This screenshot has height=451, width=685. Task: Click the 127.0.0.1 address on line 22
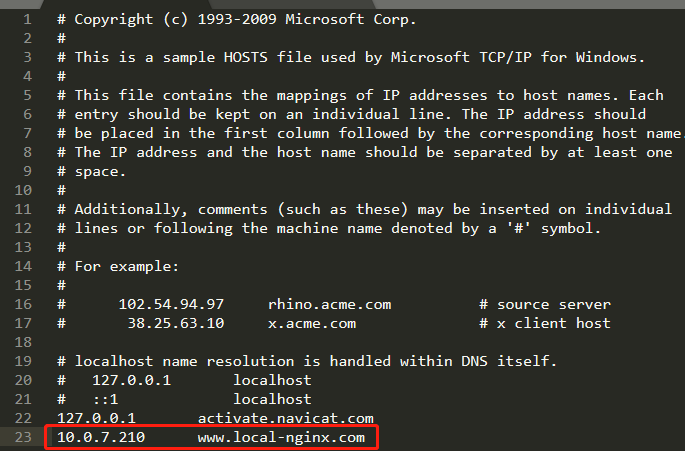[97, 418]
